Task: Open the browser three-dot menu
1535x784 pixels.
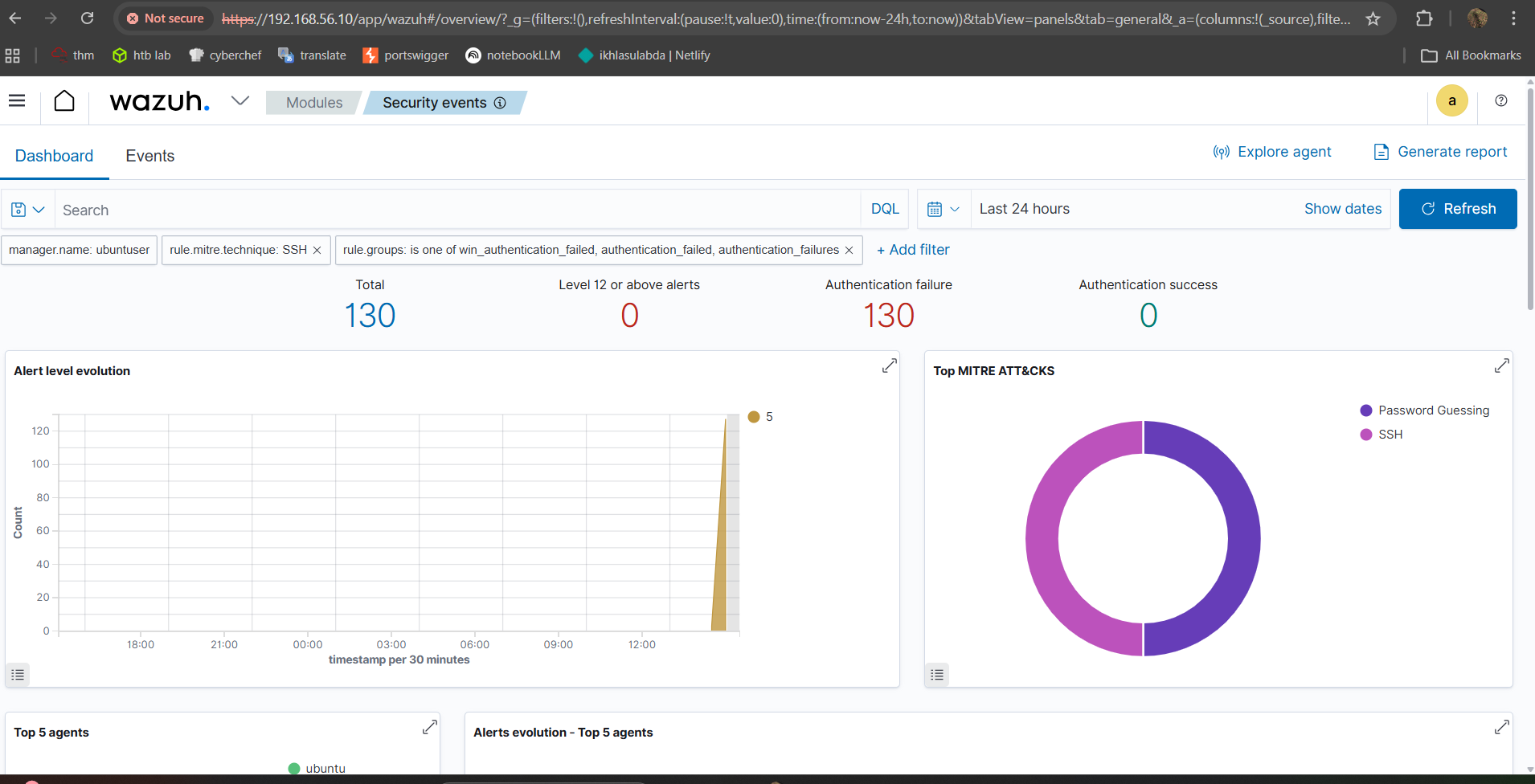Action: coord(1513,18)
